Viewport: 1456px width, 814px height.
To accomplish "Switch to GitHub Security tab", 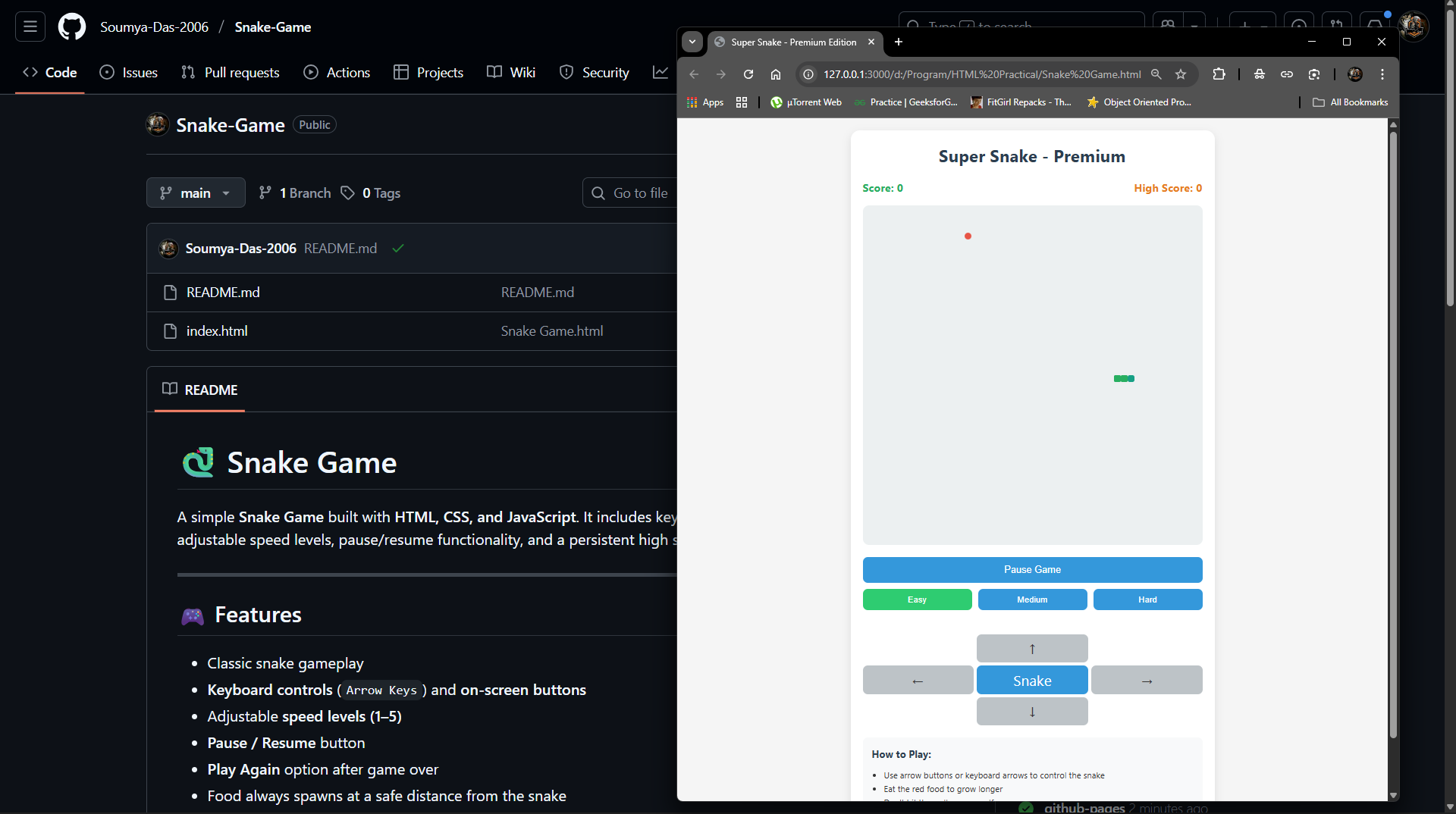I will point(595,73).
